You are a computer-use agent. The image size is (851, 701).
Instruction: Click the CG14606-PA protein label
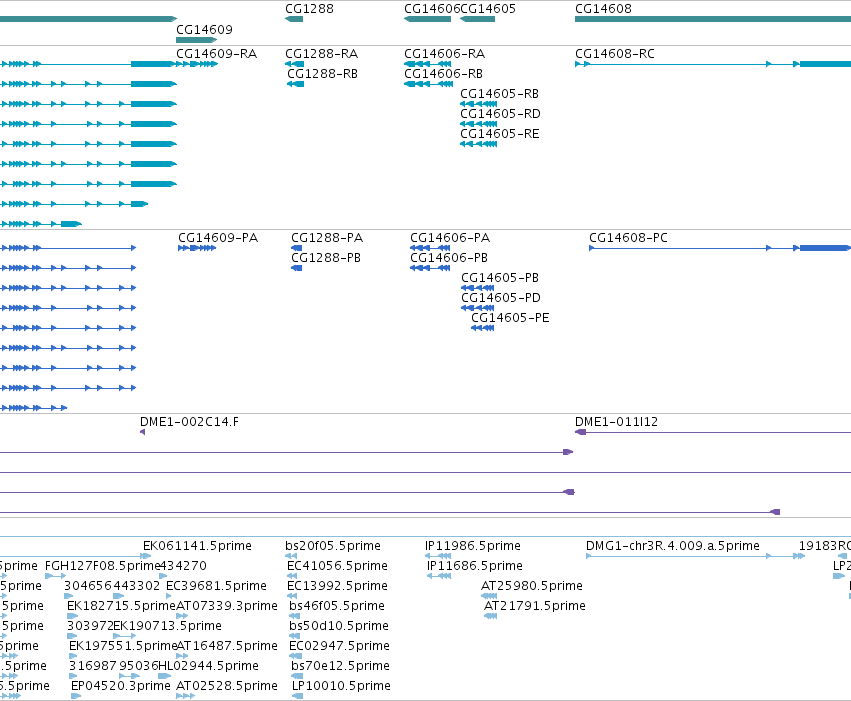pyautogui.click(x=450, y=238)
